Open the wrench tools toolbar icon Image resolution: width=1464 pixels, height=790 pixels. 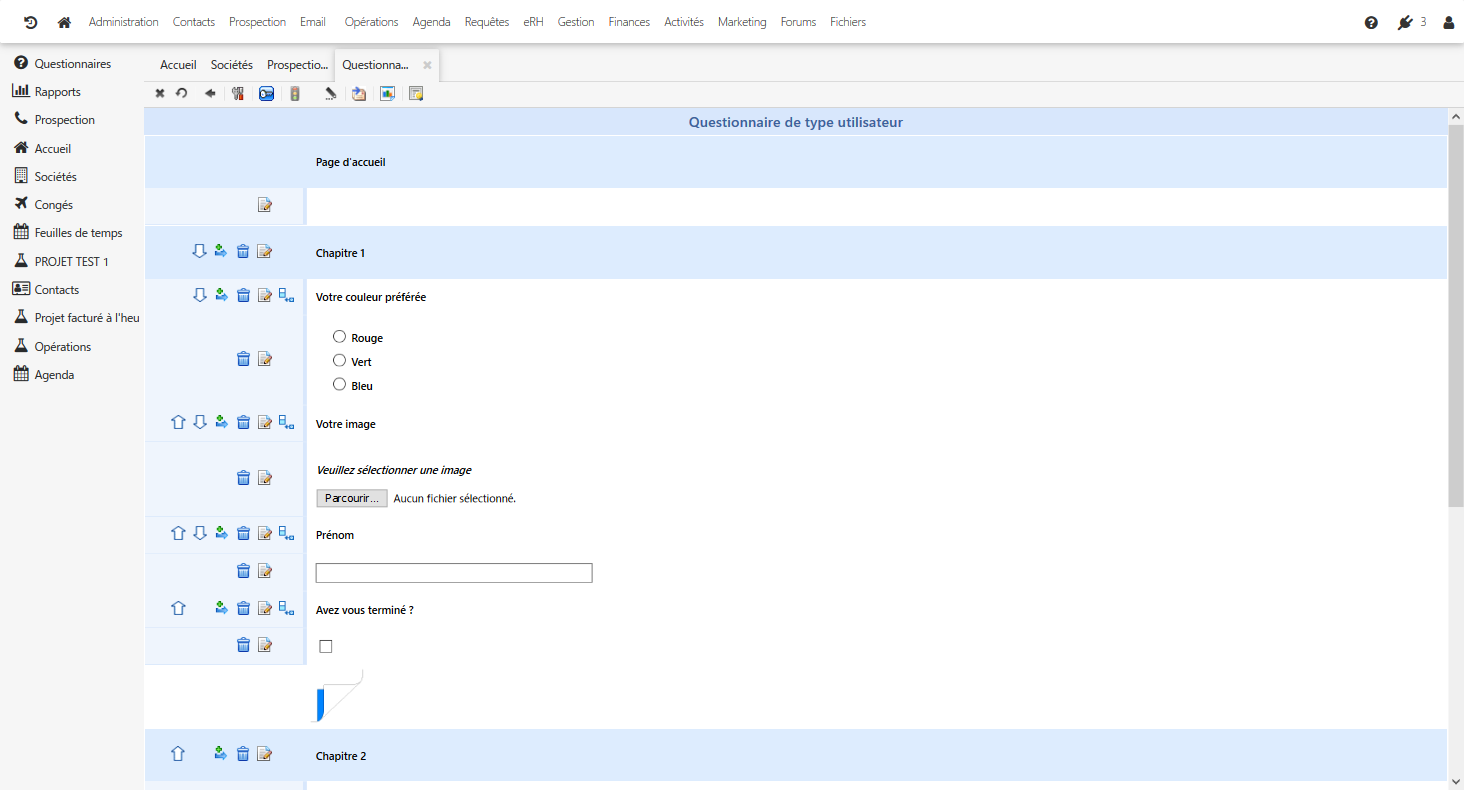tap(238, 93)
